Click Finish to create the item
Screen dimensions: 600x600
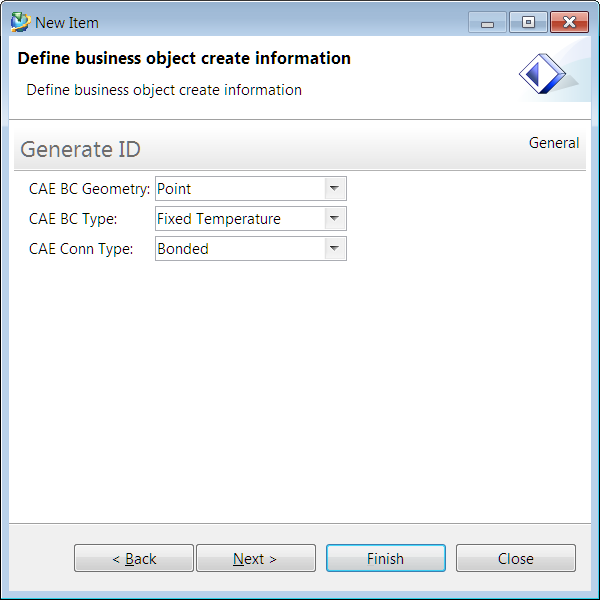(x=385, y=559)
